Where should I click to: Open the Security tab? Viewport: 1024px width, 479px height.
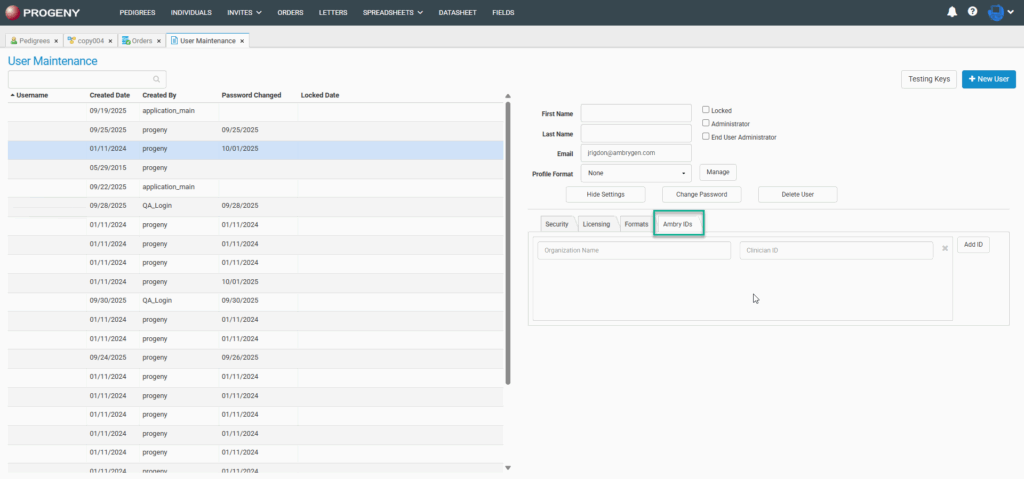[556, 224]
